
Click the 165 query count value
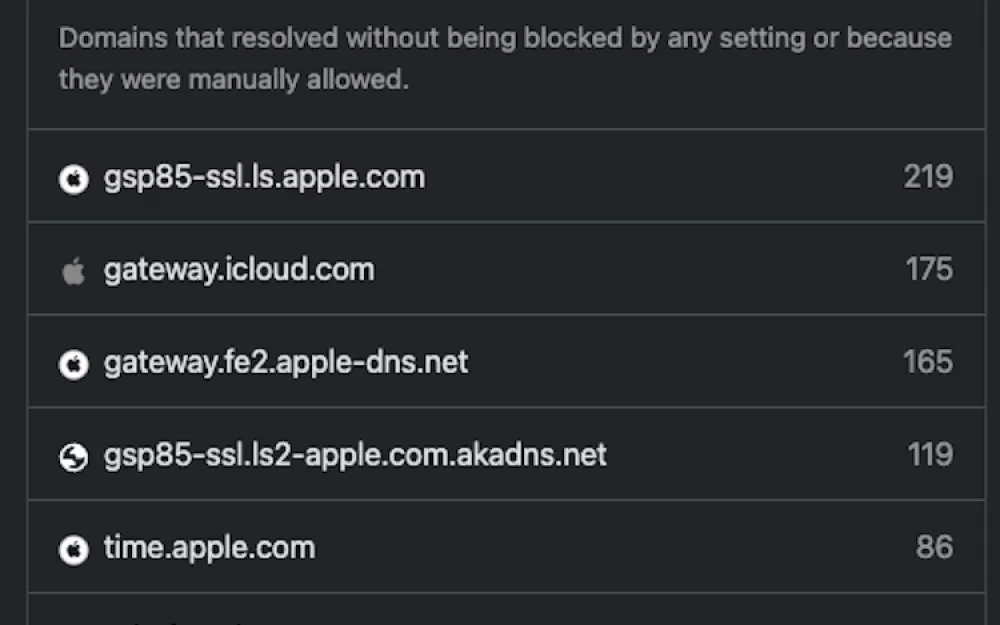928,362
